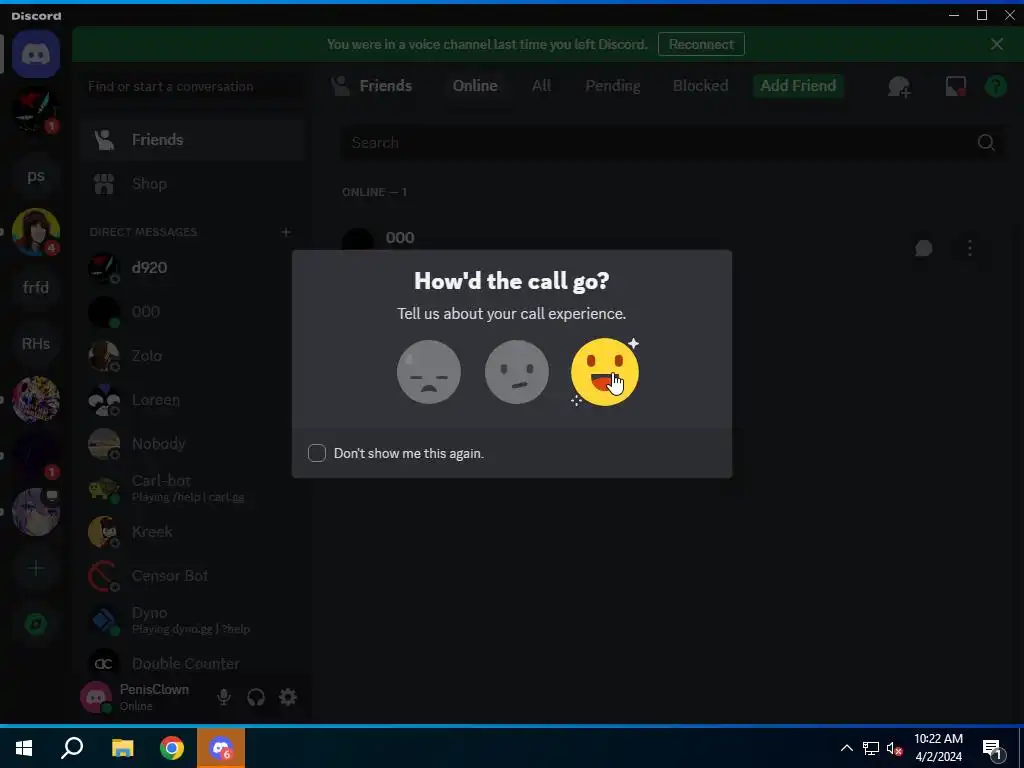This screenshot has width=1024, height=768.
Task: Toggle headphone deafen
Action: tap(256, 697)
